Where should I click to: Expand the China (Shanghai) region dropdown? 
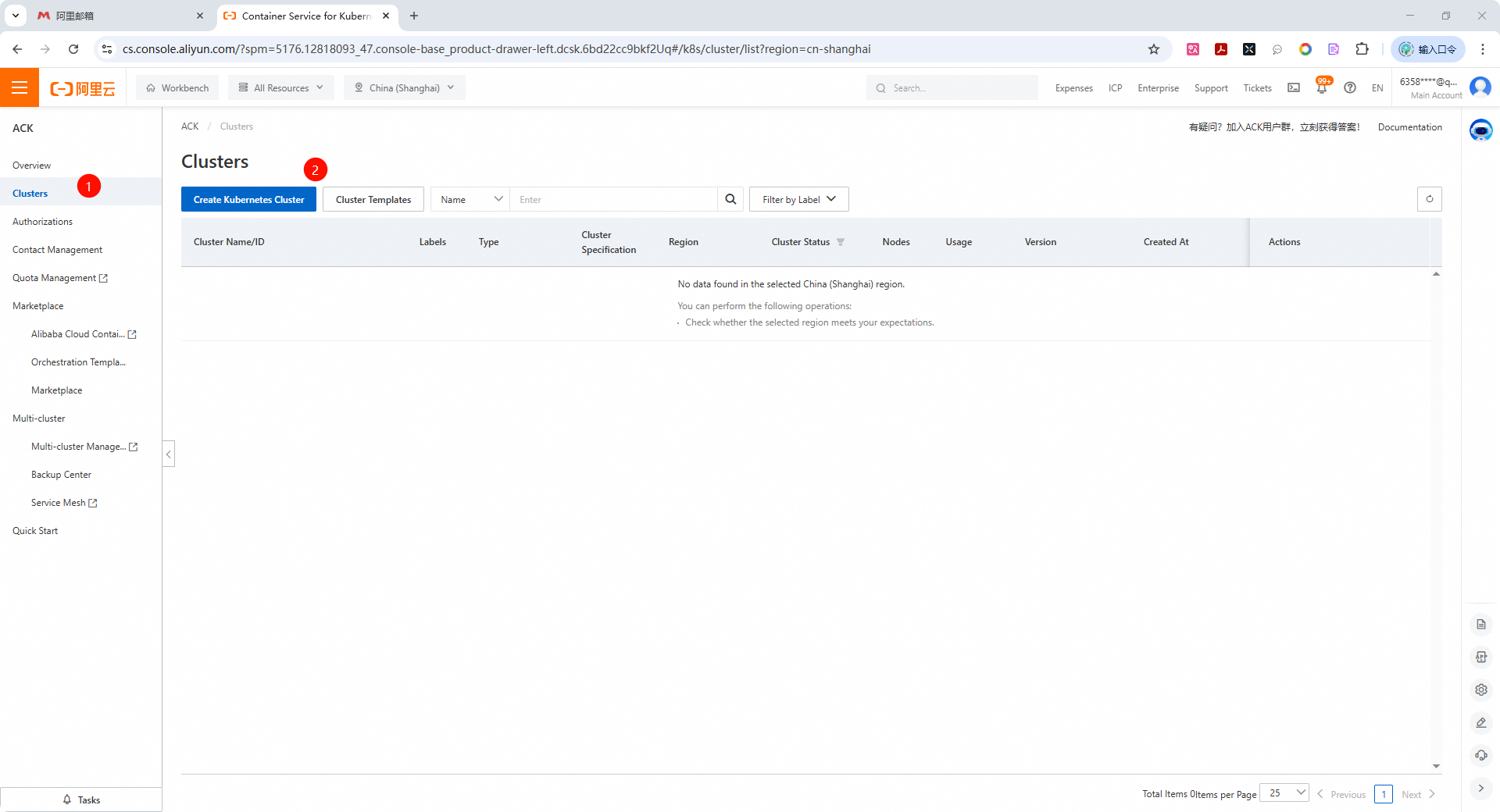(x=404, y=87)
